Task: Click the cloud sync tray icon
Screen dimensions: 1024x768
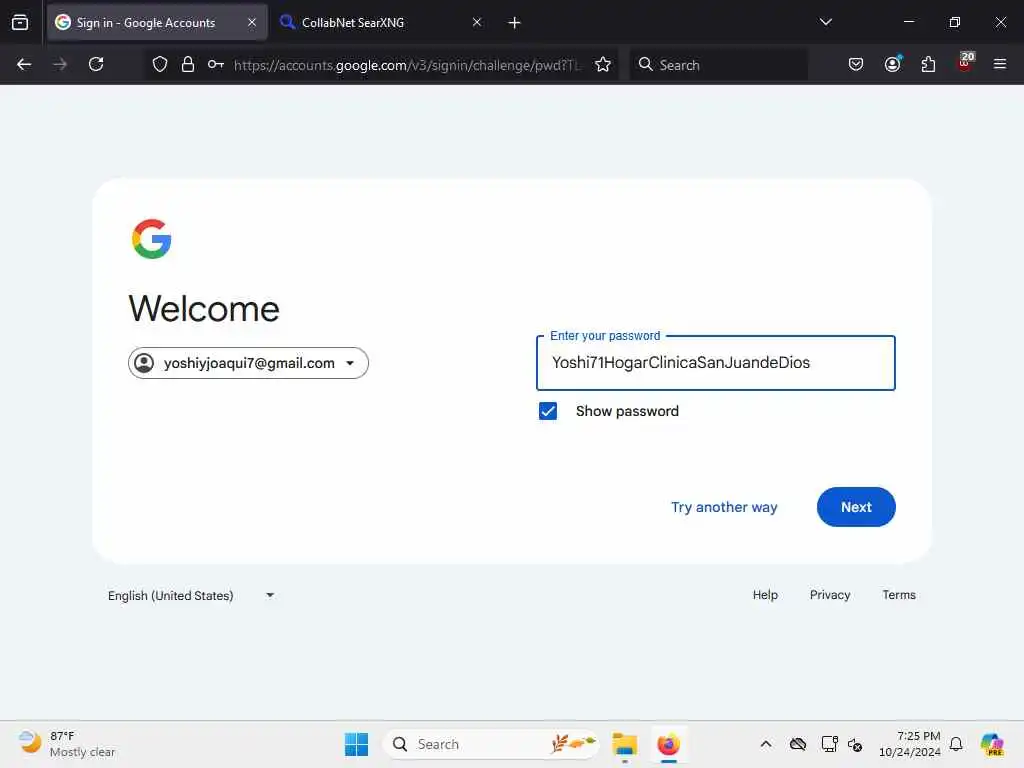Action: pyautogui.click(x=798, y=744)
